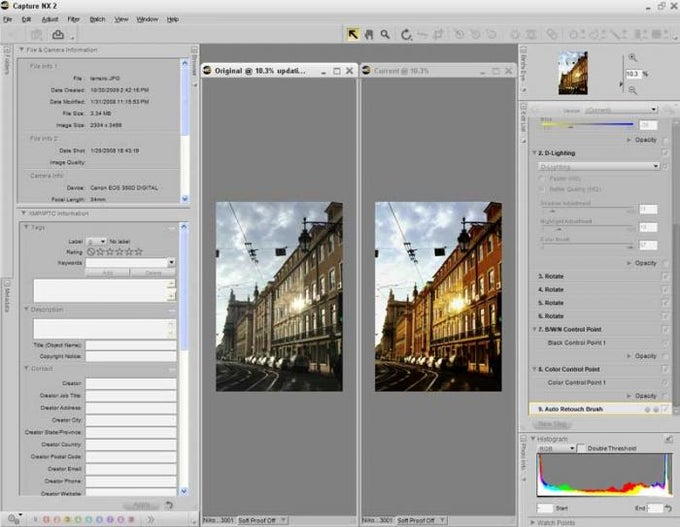
Task: Toggle the B/W/N Control Point step checkbox
Action: (665, 329)
